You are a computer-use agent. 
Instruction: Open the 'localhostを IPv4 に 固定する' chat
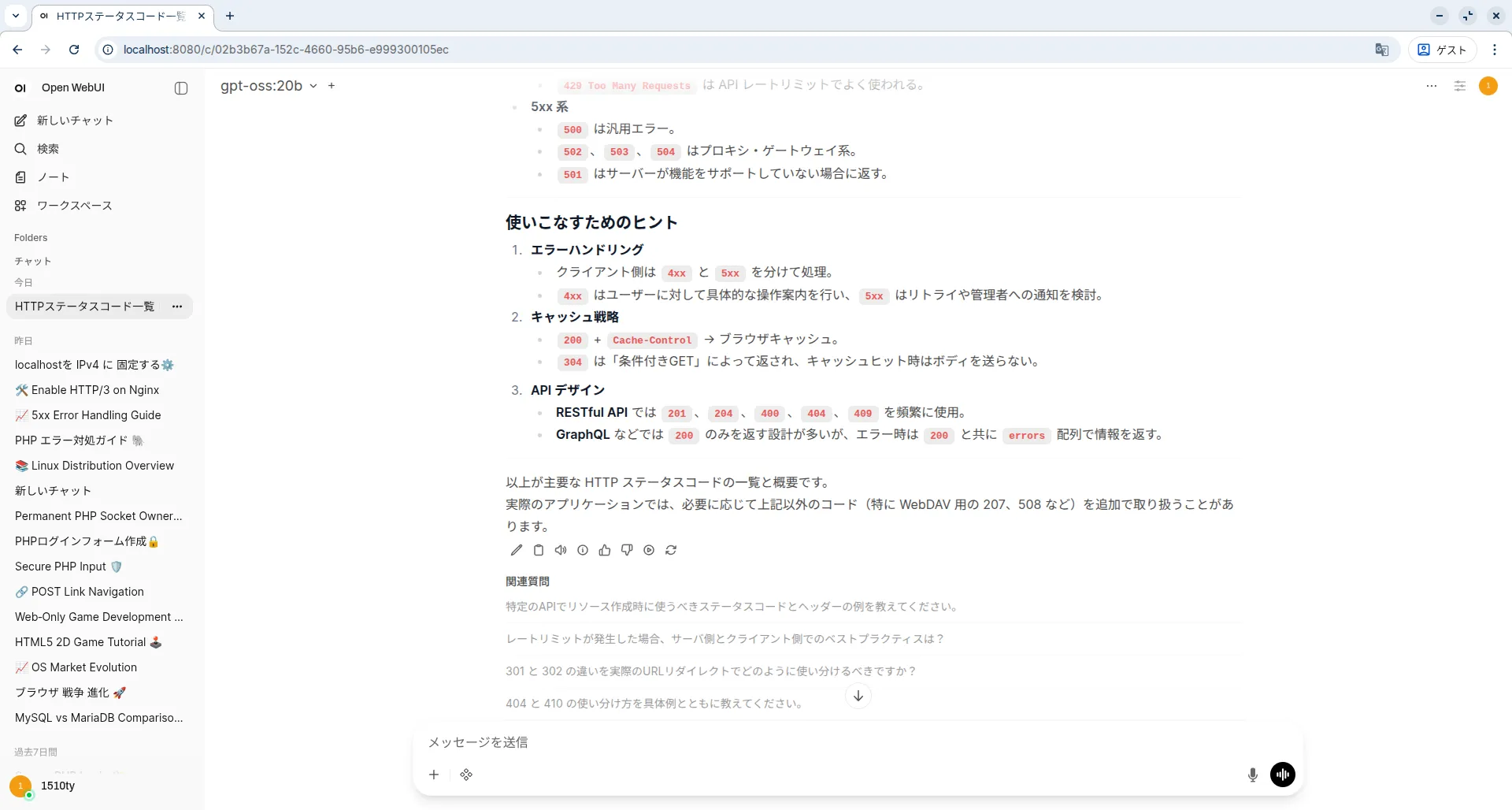[x=99, y=365]
